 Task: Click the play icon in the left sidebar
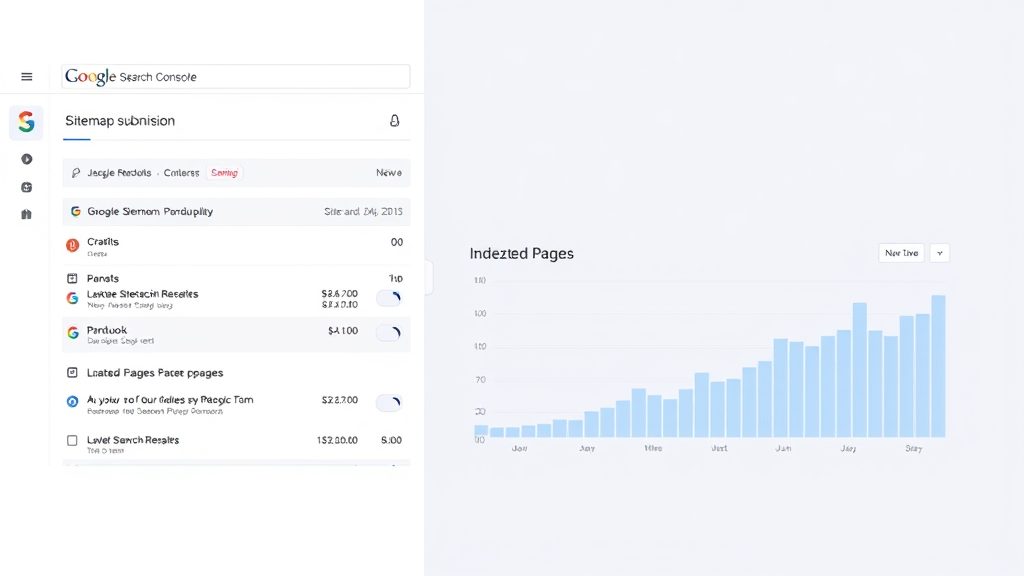click(26, 158)
